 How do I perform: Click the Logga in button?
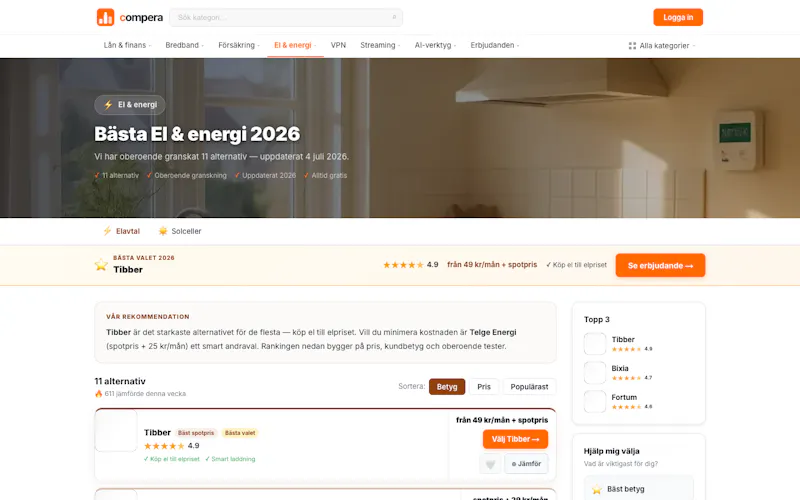678,17
